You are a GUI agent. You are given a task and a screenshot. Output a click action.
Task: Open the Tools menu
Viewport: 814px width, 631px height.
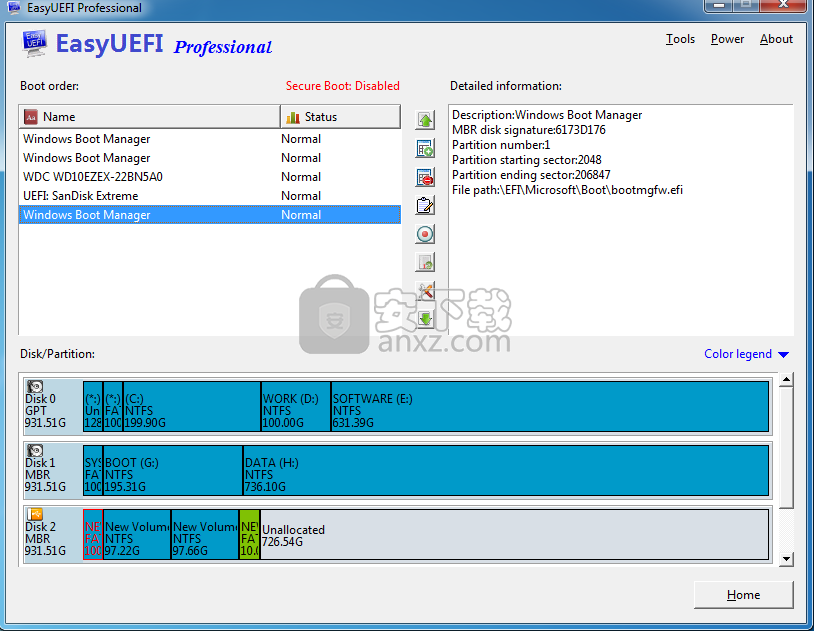click(x=680, y=39)
